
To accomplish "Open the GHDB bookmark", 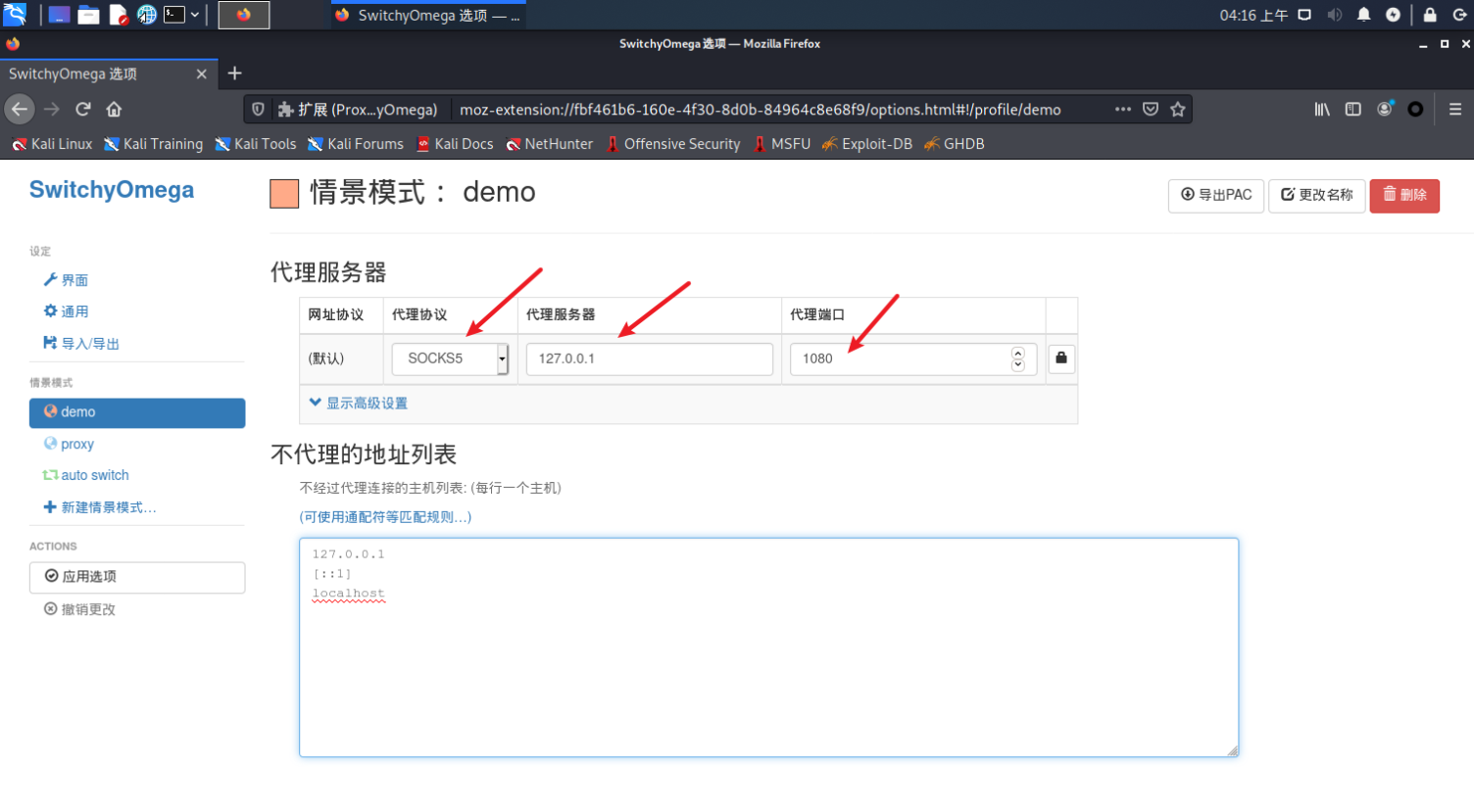I will click(x=954, y=144).
